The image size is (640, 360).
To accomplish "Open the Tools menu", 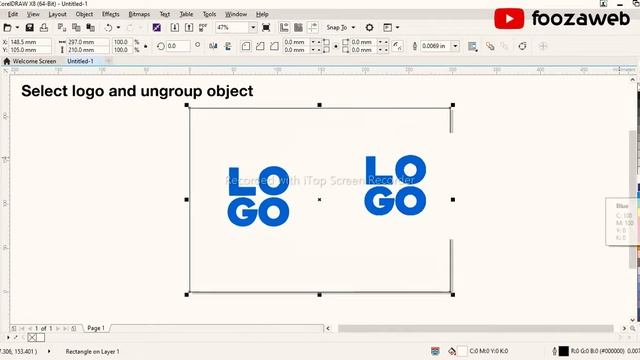I will click(x=209, y=14).
